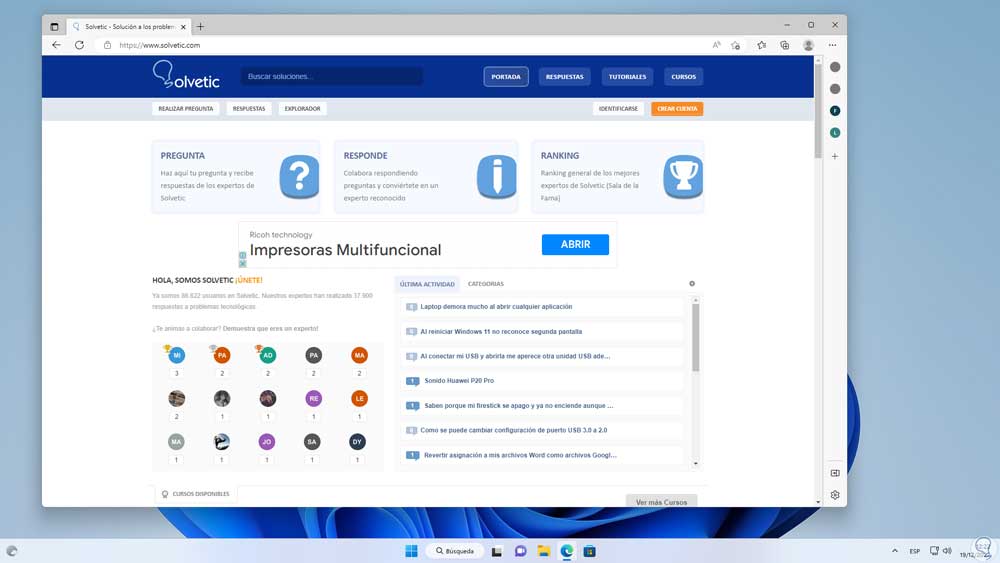Click the browser back arrow
The image size is (1000, 563).
coord(56,45)
